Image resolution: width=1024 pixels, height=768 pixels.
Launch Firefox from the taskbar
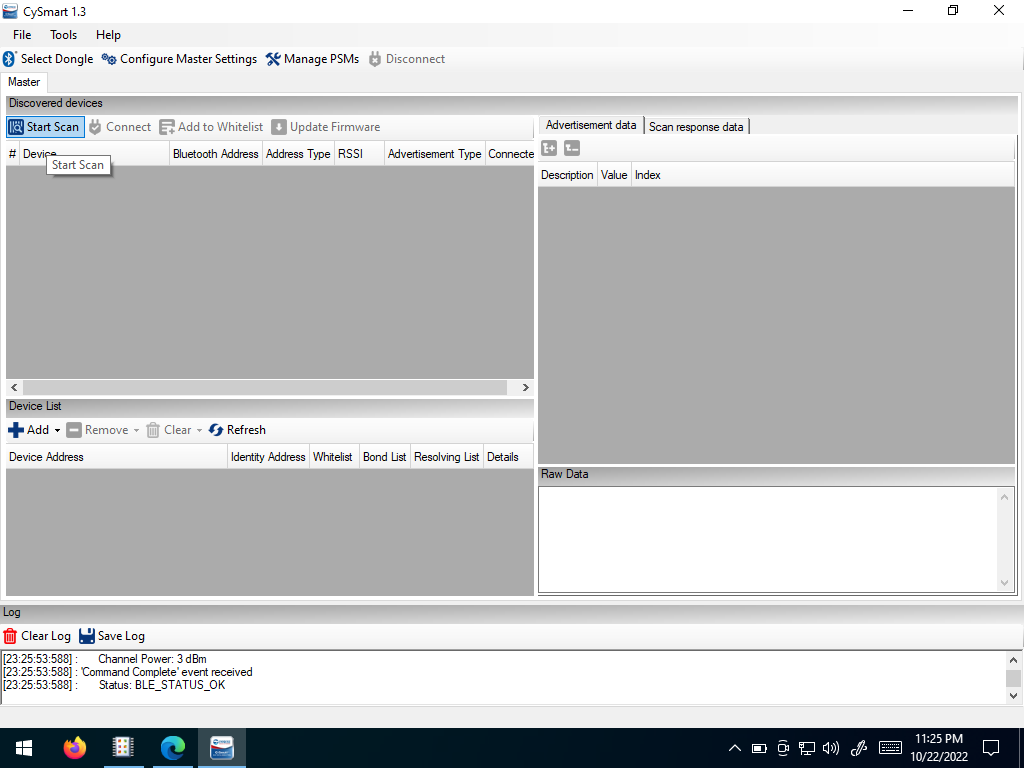pos(74,748)
